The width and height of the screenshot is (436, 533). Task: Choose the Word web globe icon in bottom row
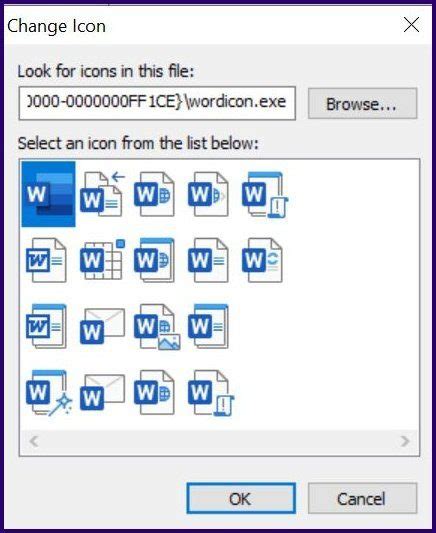point(154,392)
